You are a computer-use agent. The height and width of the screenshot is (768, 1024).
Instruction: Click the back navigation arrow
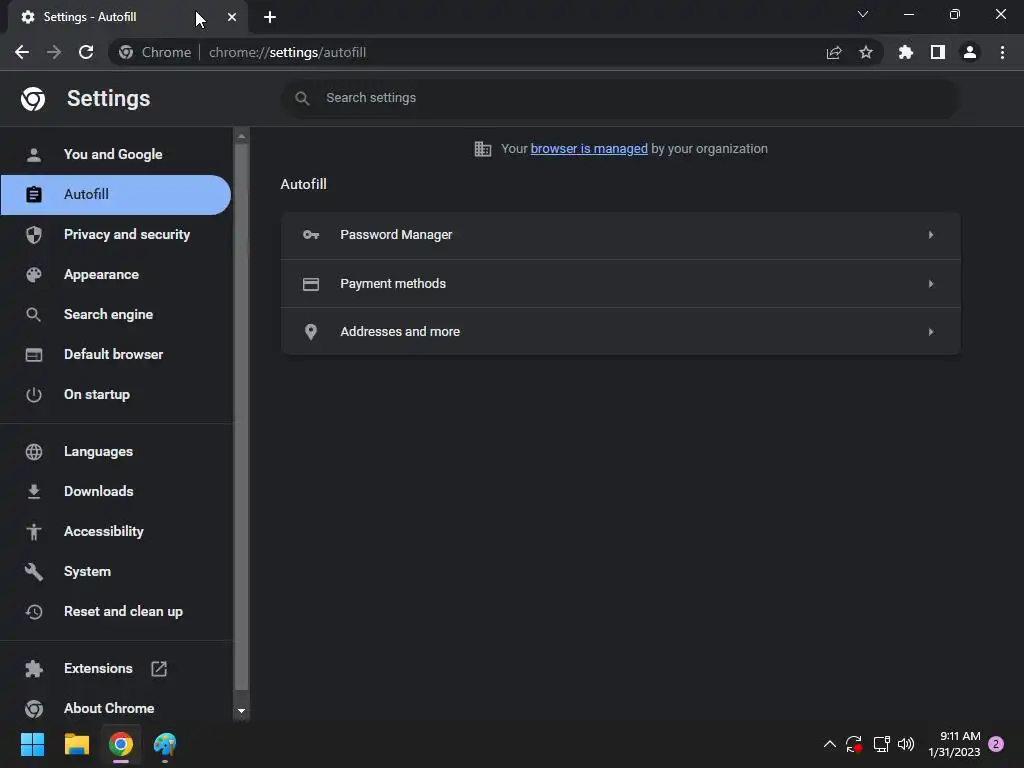coord(22,52)
